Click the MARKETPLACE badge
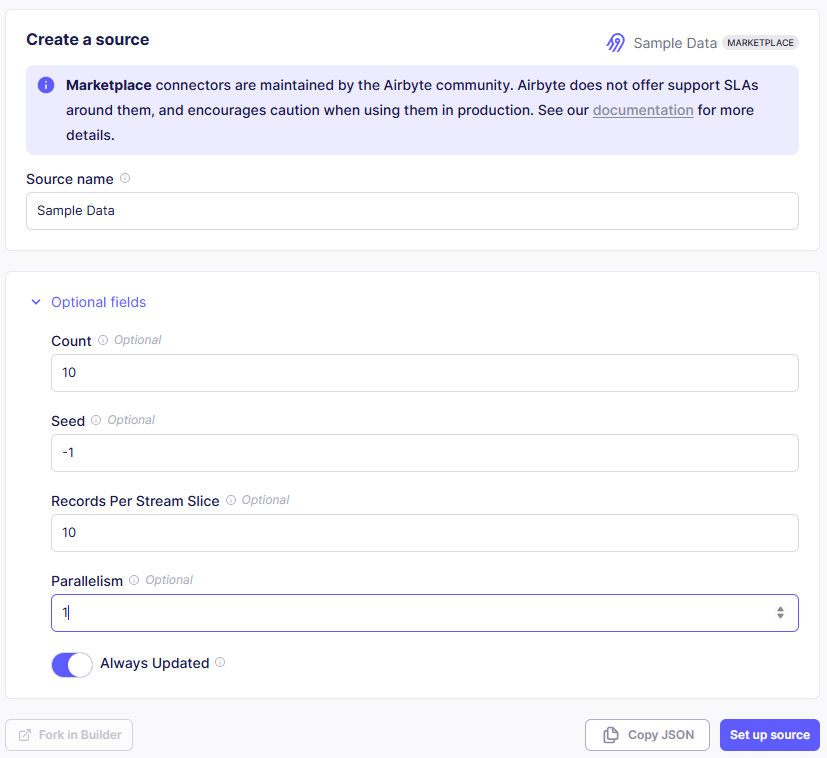The image size is (827, 758). pos(761,43)
